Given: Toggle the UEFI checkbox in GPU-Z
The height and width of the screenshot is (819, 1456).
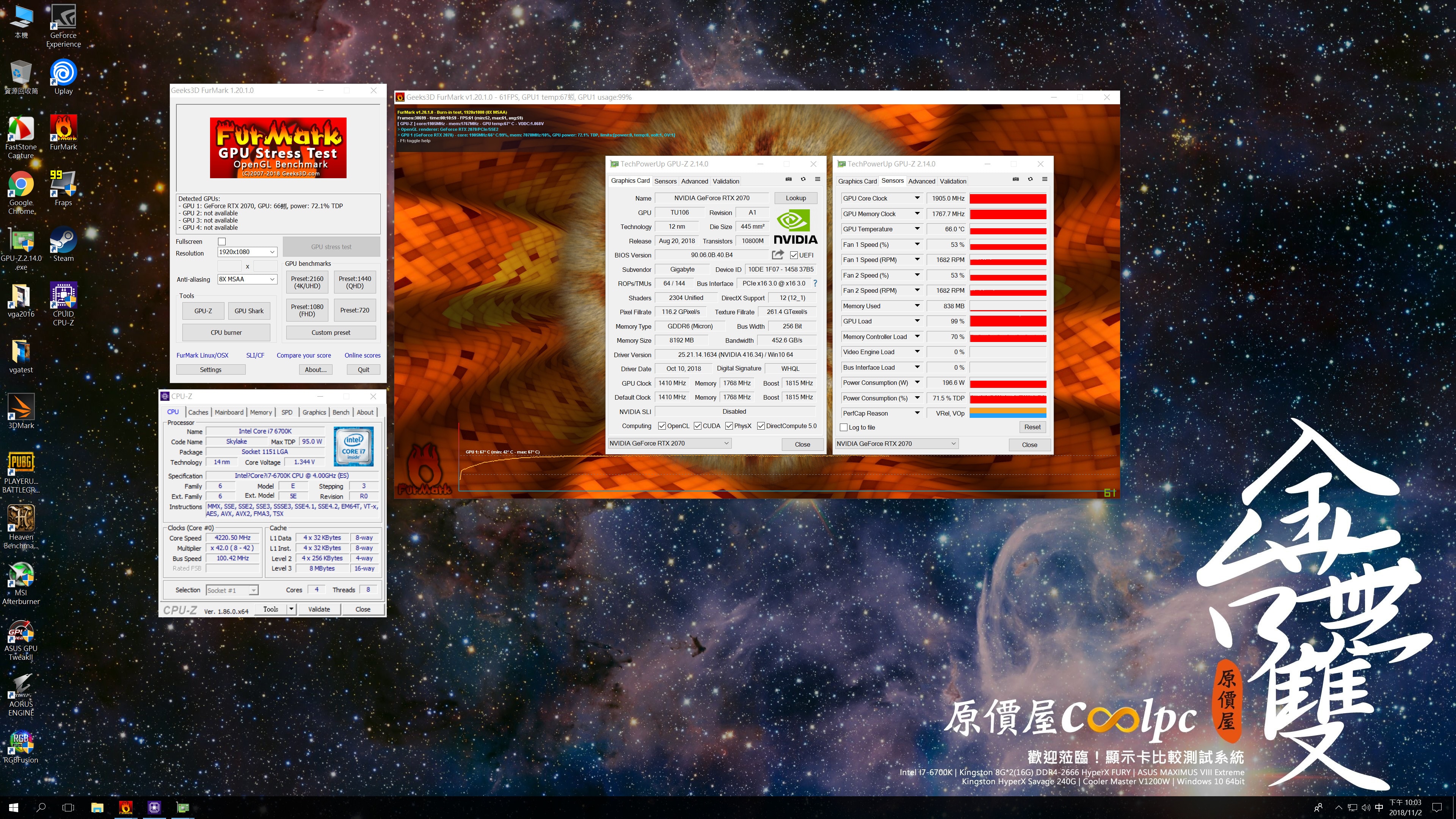Looking at the screenshot, I should [794, 256].
